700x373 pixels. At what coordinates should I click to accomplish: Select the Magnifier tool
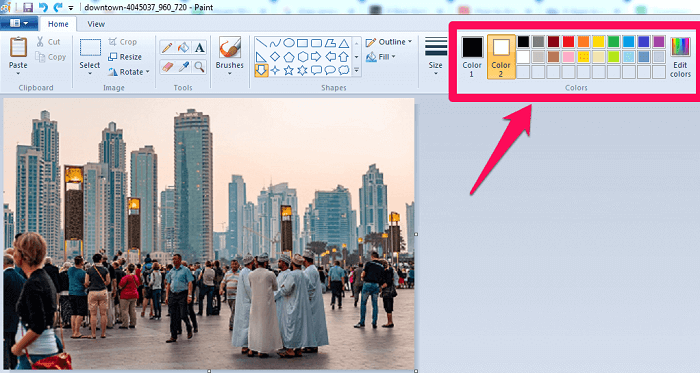pos(200,67)
